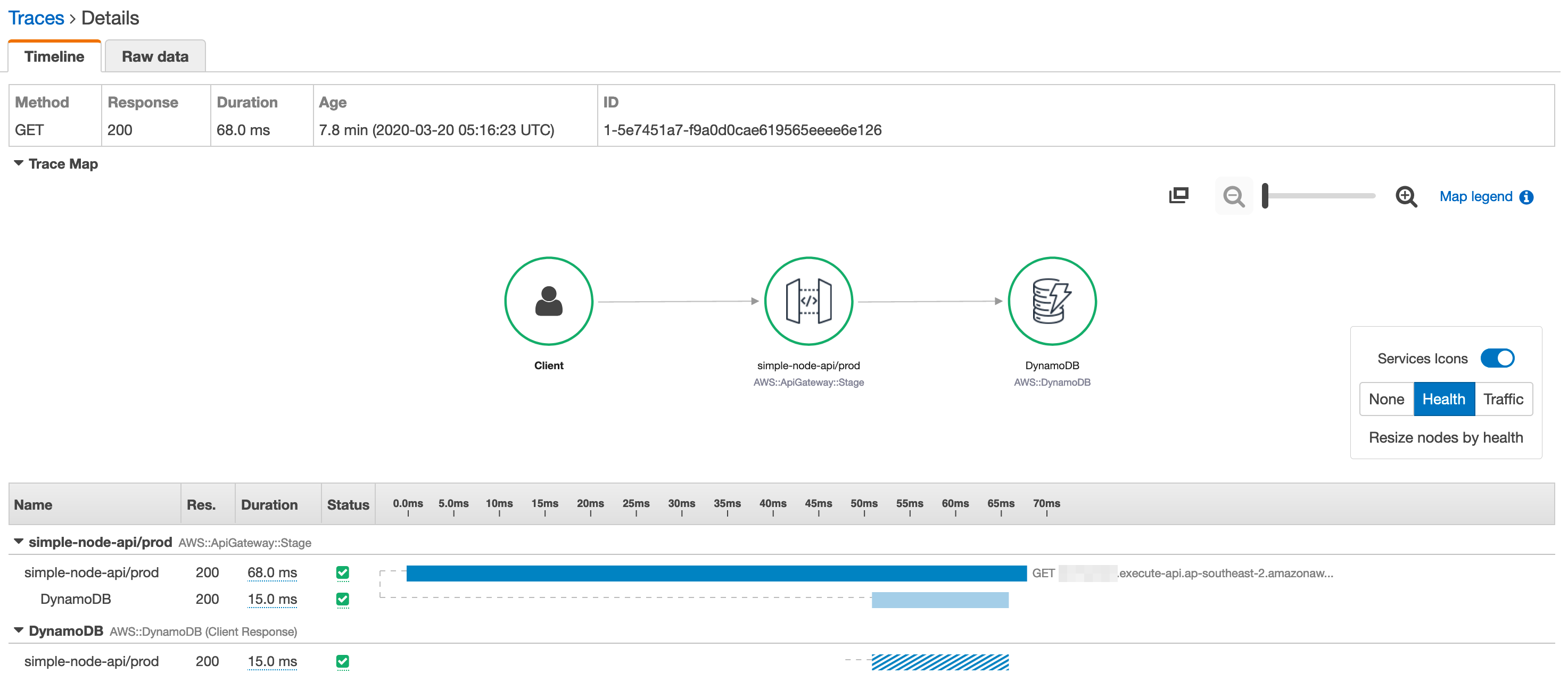Click status check in Client Response section
The width and height of the screenshot is (1568, 698).
343,661
